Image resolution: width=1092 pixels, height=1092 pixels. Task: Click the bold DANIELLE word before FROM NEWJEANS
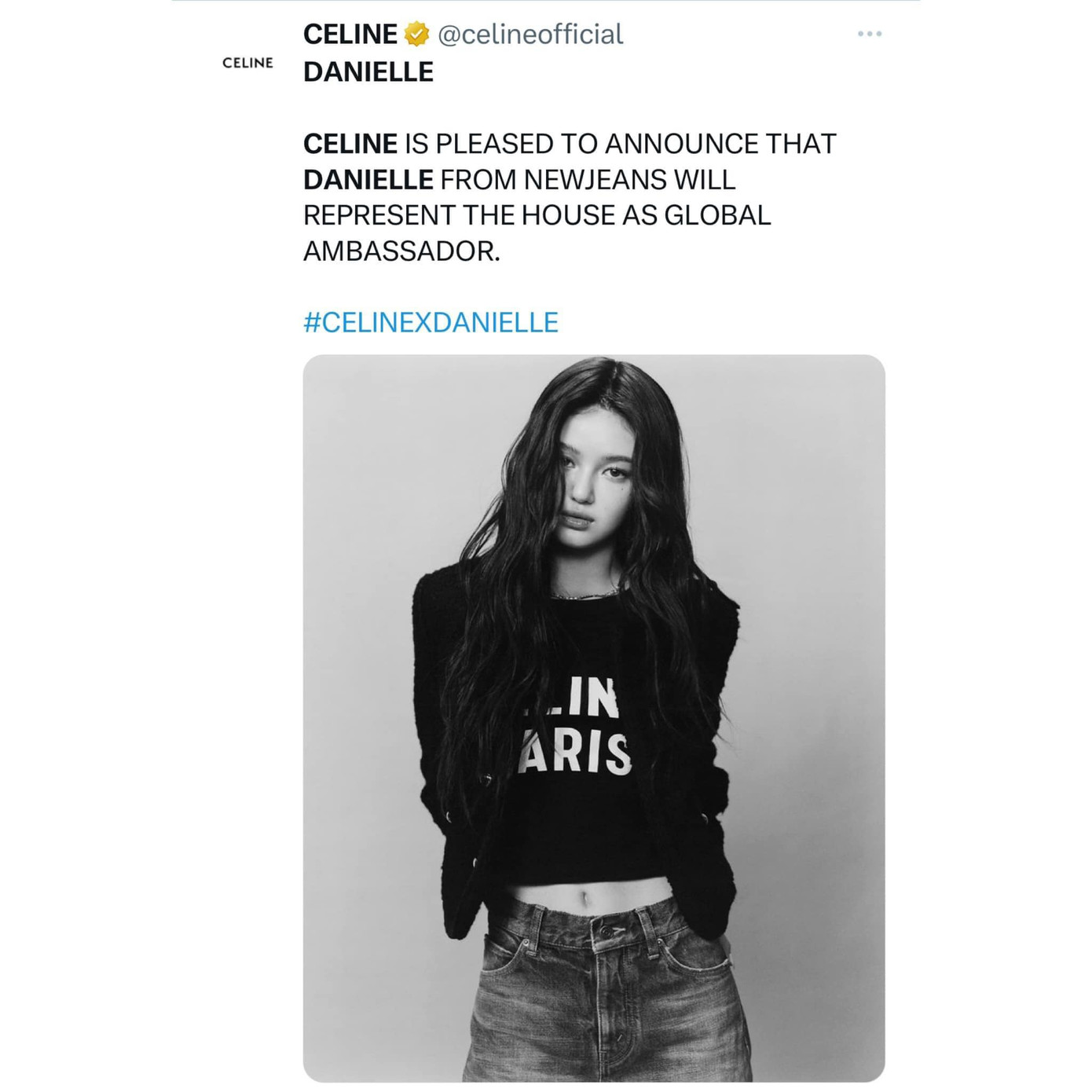pyautogui.click(x=368, y=180)
